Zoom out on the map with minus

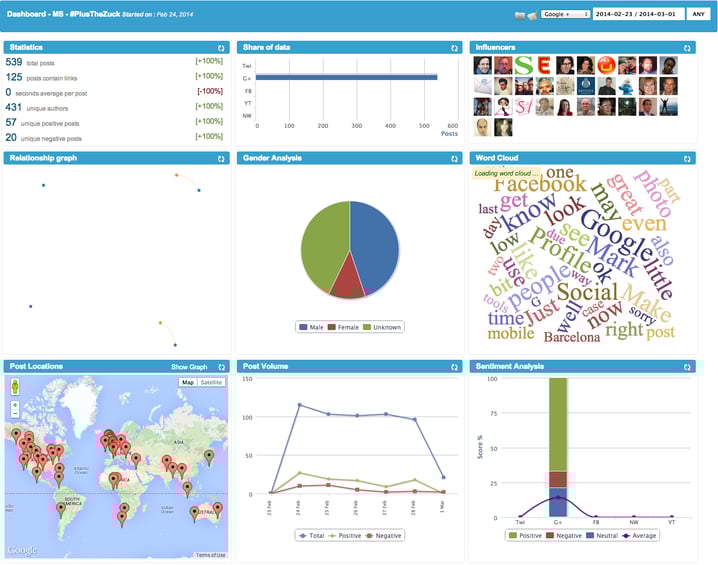click(x=15, y=413)
